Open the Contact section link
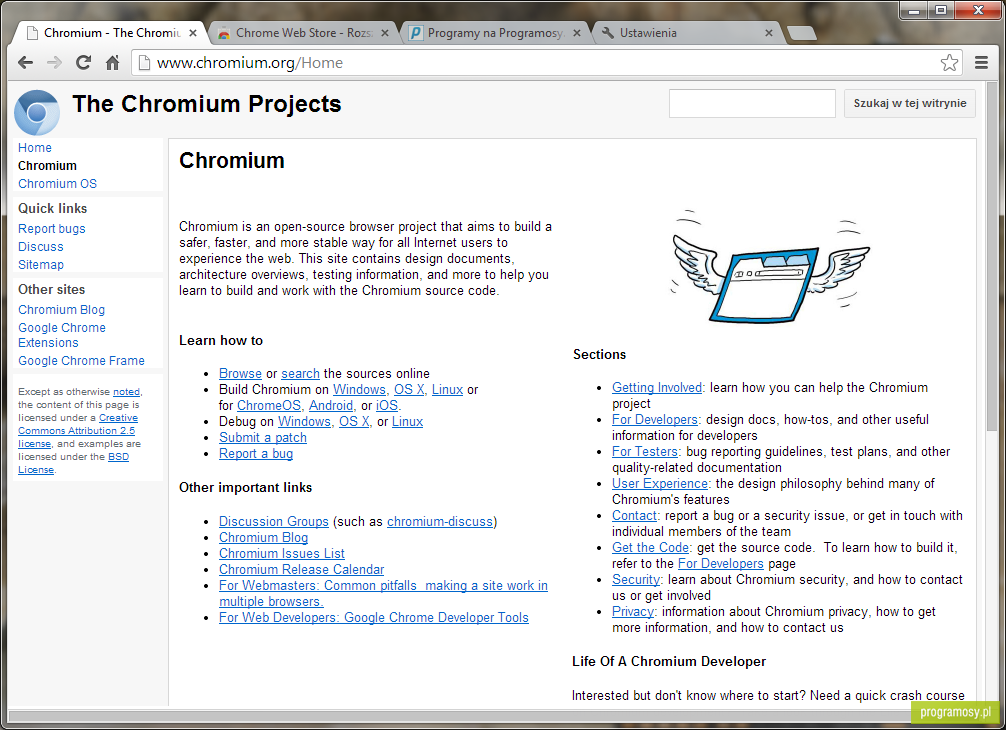 [634, 516]
